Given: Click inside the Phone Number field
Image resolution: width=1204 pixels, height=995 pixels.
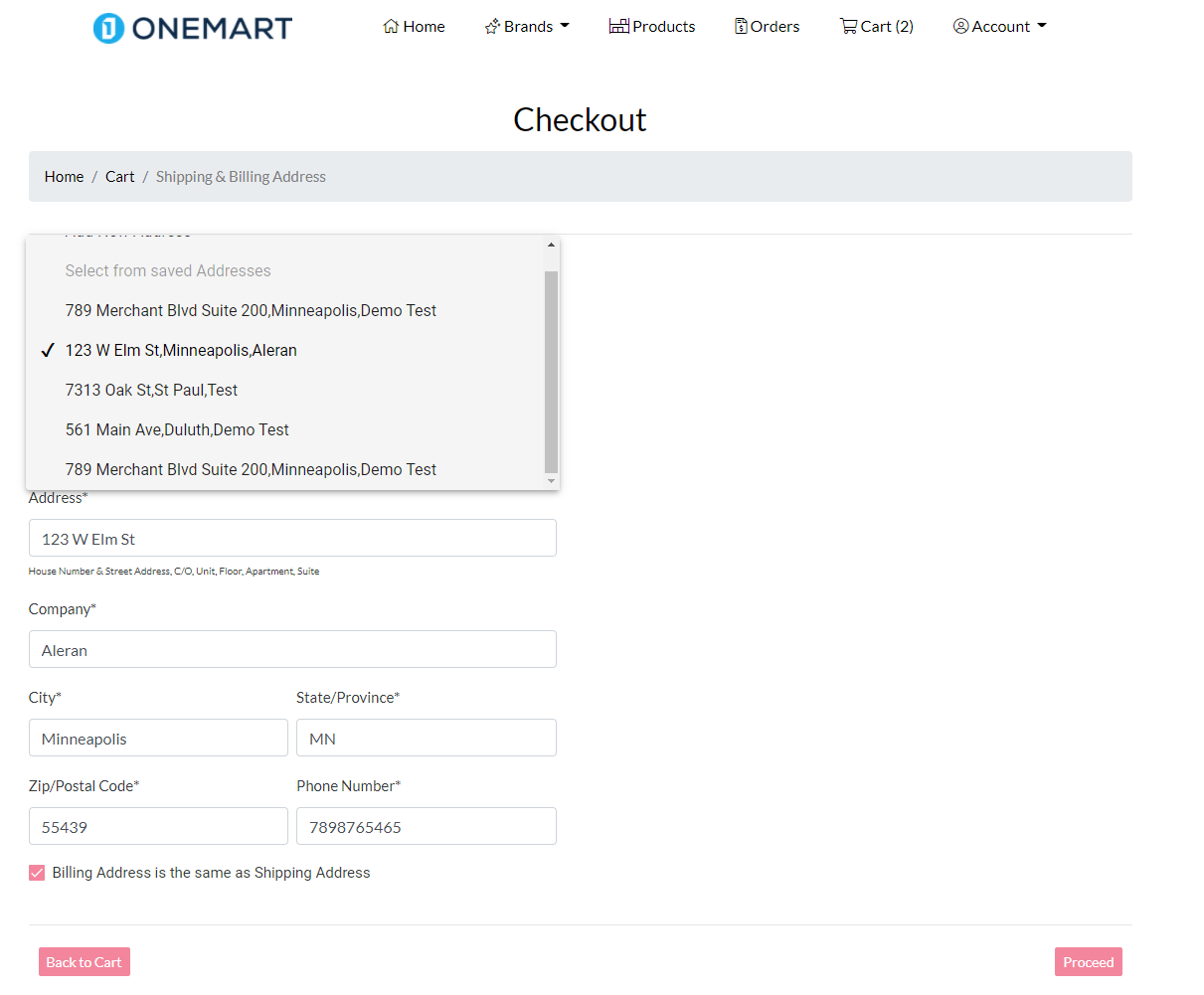Looking at the screenshot, I should (x=426, y=826).
